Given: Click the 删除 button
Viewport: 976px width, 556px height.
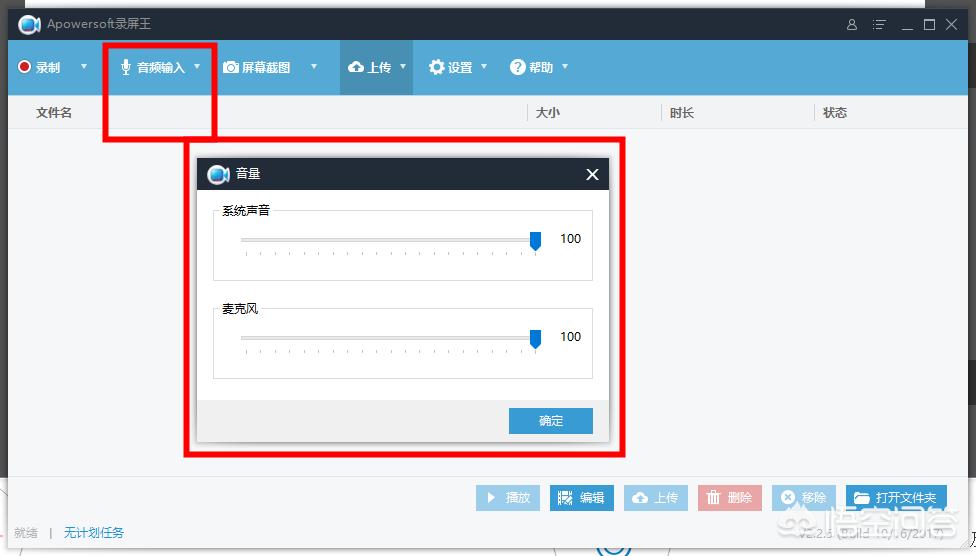Looking at the screenshot, I should tap(730, 498).
